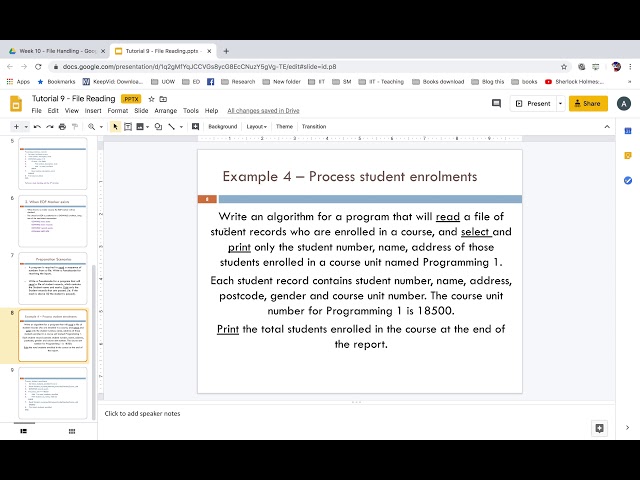Expand side panel with the arrow
Screen dimensions: 640x480
tap(627, 428)
